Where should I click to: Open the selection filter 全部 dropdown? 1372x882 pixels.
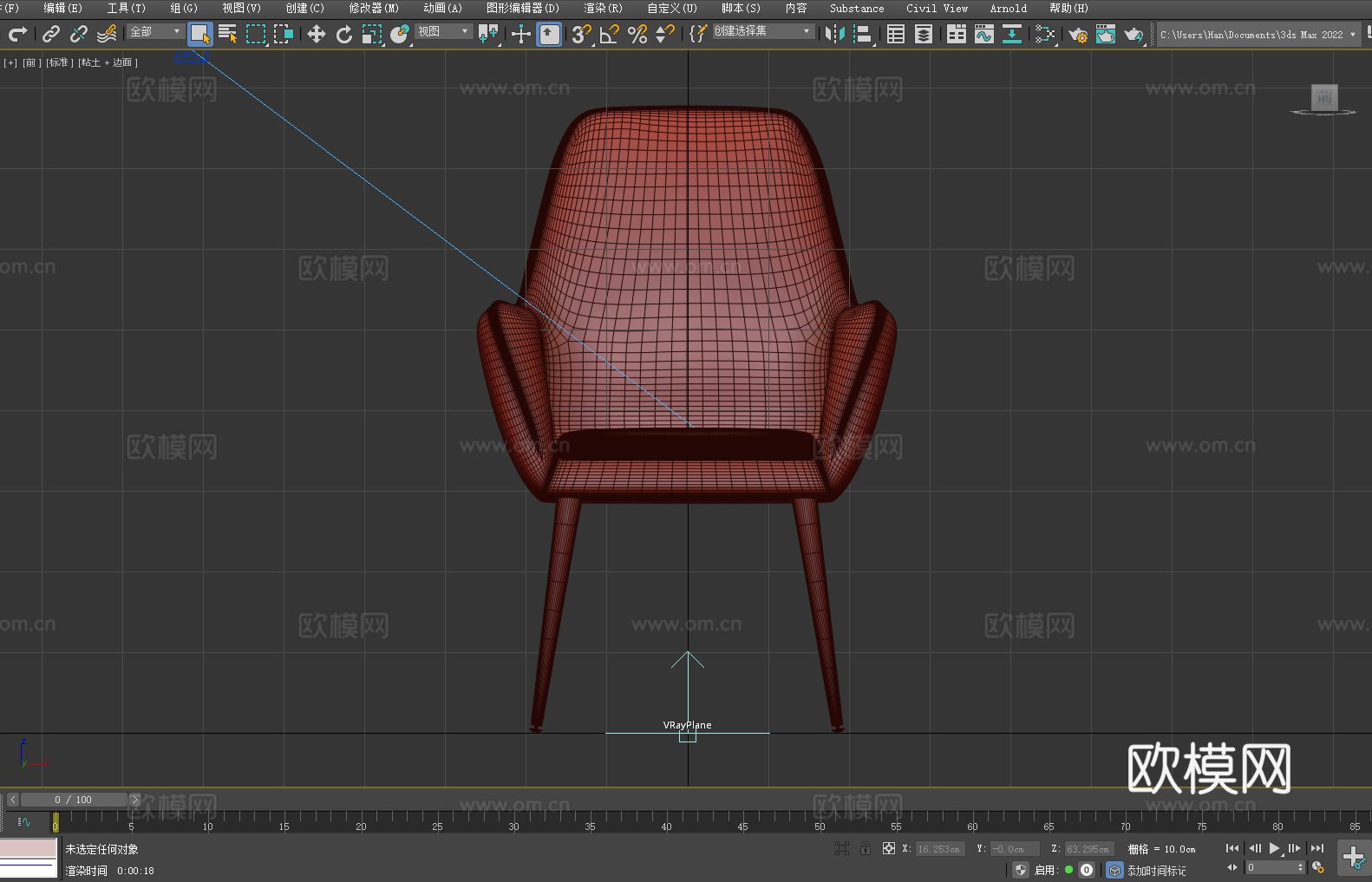(x=155, y=31)
